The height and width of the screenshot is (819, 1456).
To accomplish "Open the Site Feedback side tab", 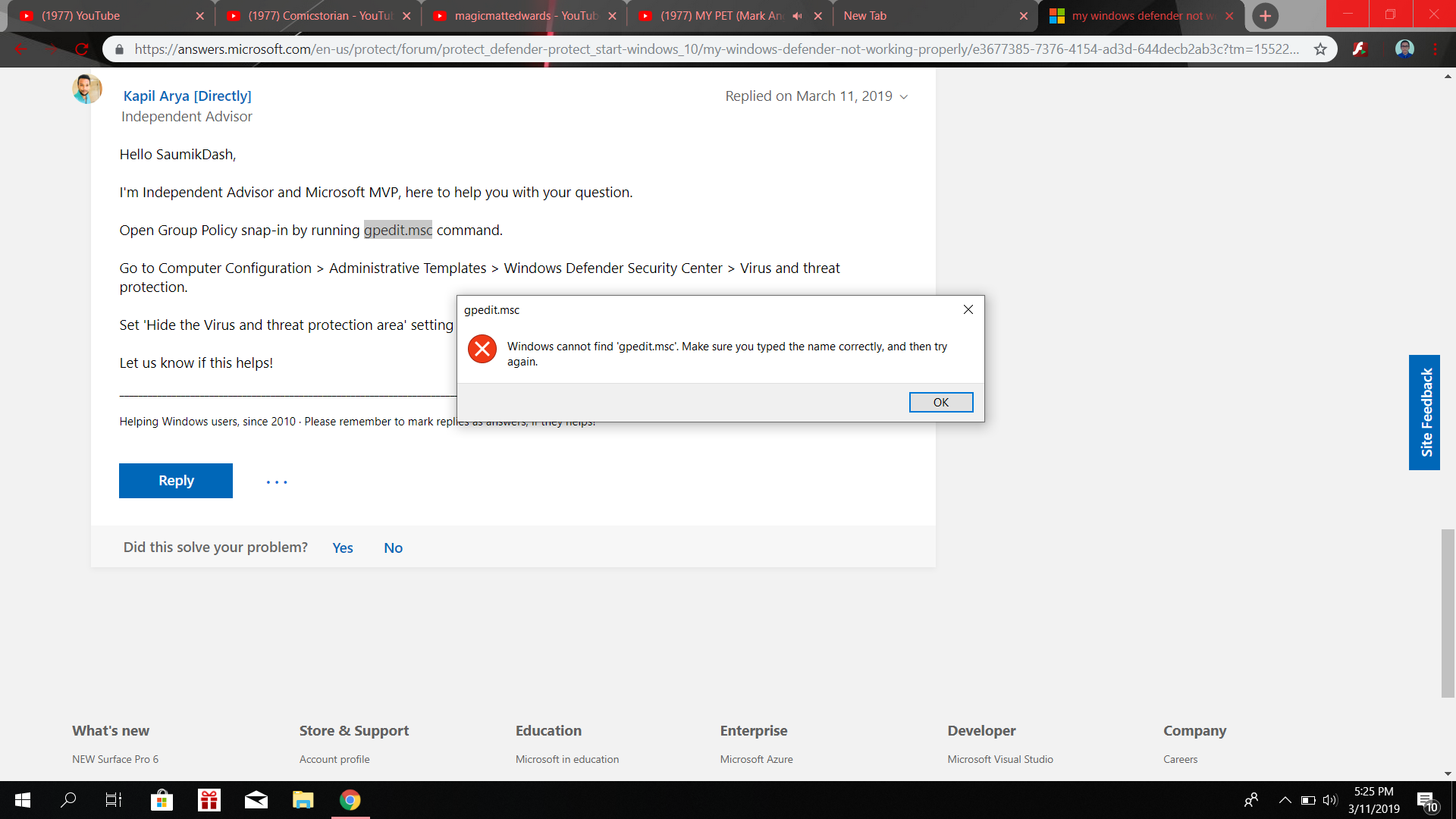I will pyautogui.click(x=1425, y=413).
